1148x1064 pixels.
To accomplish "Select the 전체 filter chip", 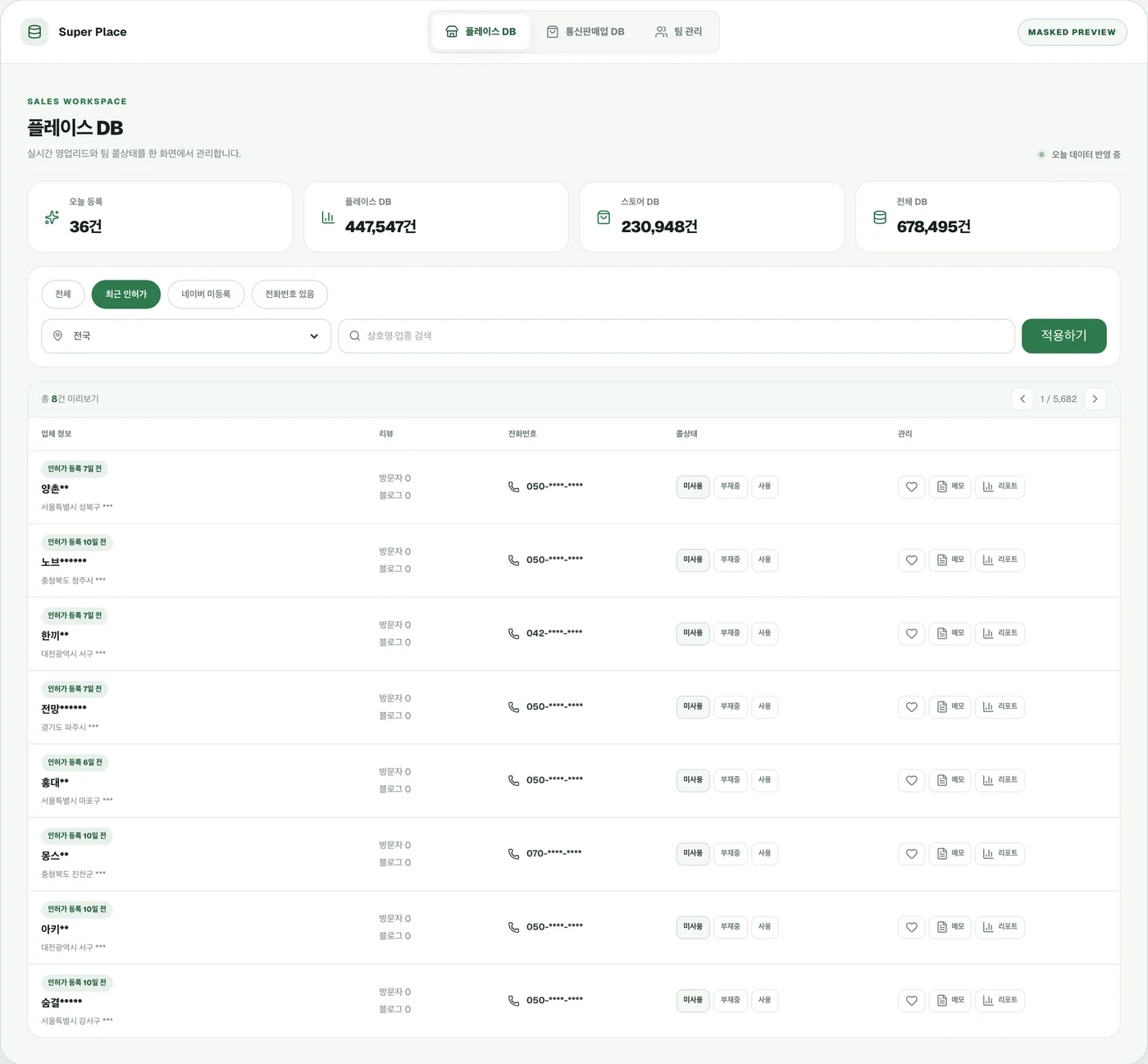I will click(63, 295).
